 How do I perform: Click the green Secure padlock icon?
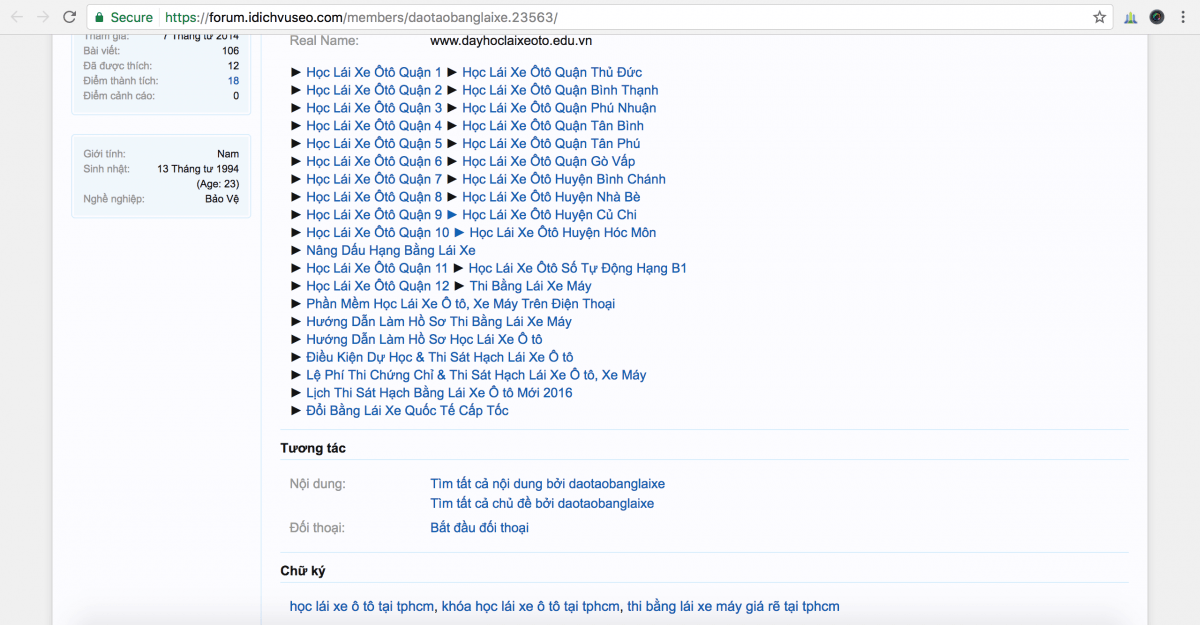99,17
